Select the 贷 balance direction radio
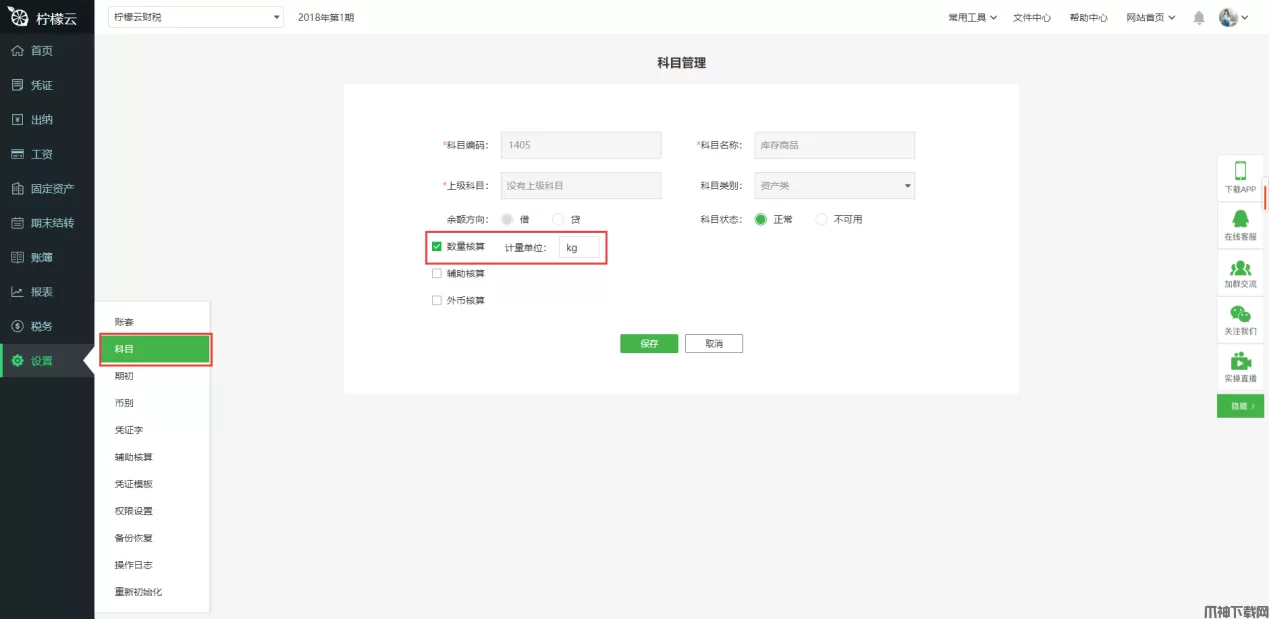 coord(558,219)
